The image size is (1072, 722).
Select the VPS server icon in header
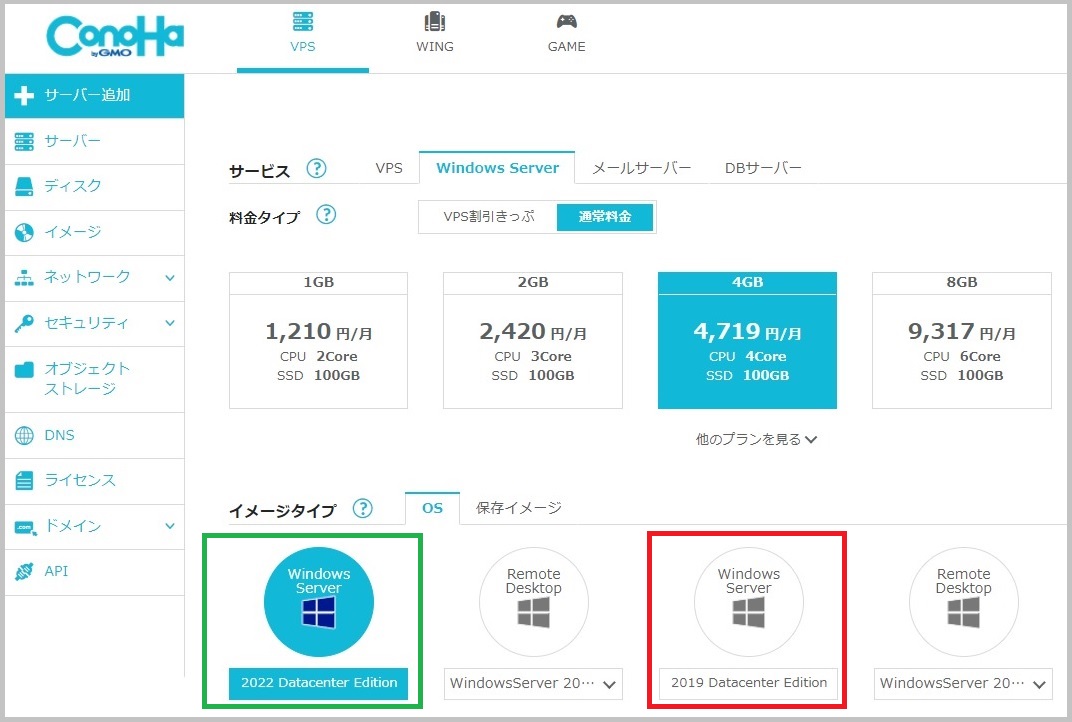[x=302, y=22]
